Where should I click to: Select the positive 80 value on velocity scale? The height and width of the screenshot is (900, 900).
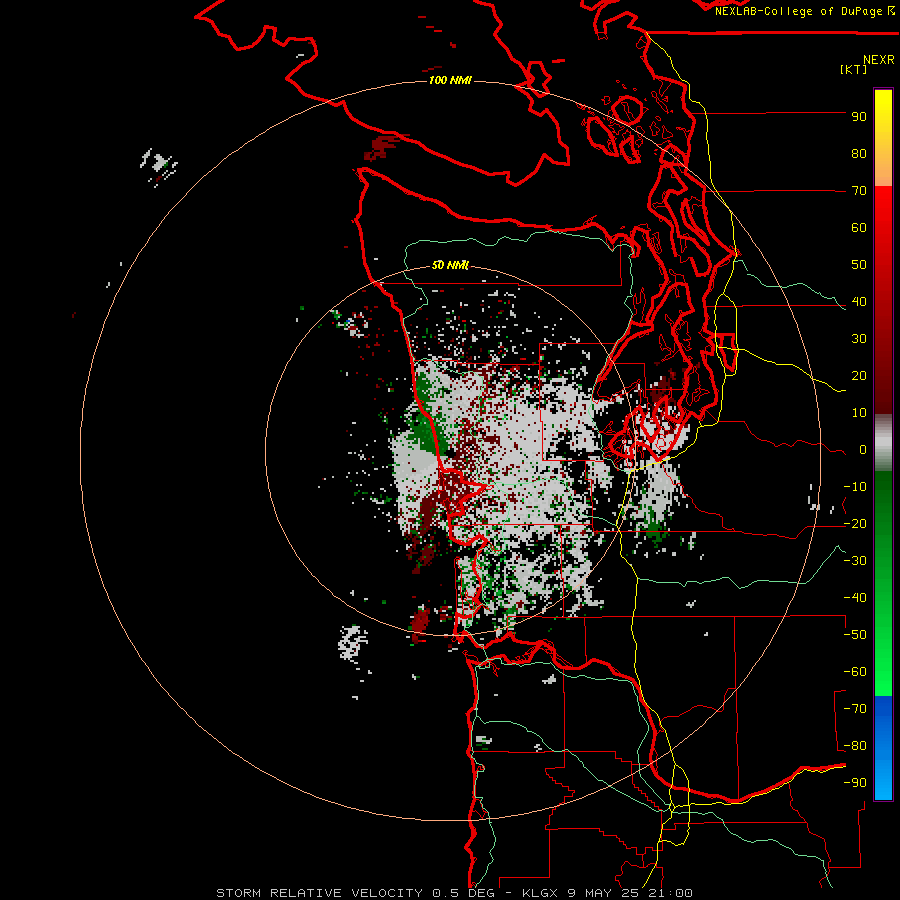click(x=859, y=154)
